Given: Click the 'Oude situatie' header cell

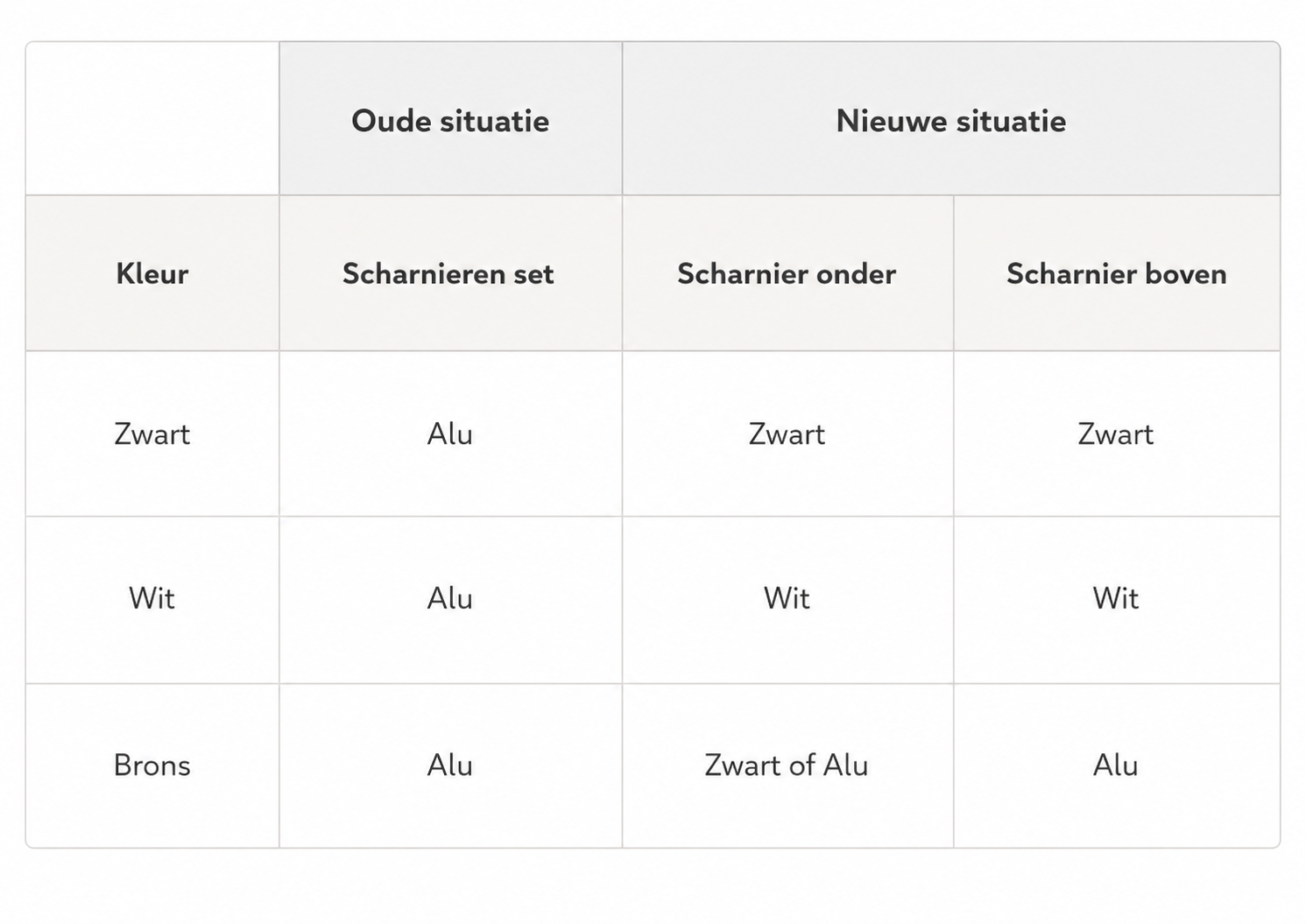Looking at the screenshot, I should coord(450,119).
